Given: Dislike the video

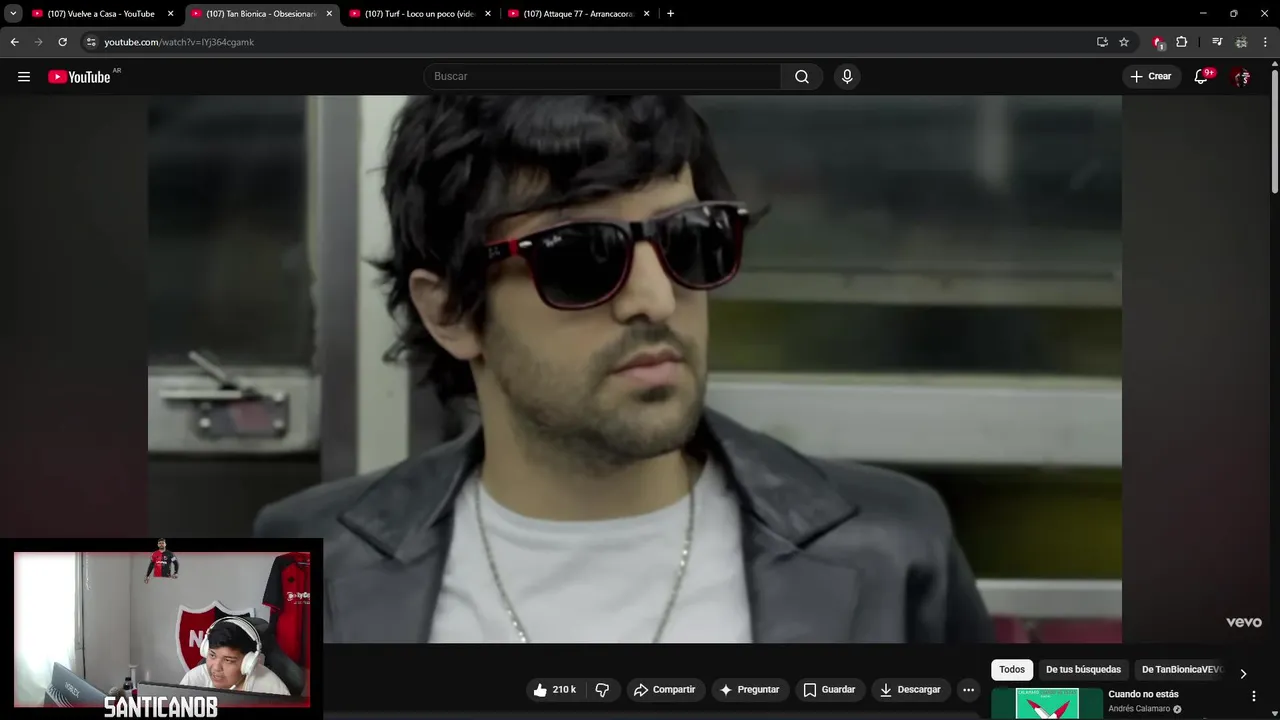Looking at the screenshot, I should [x=602, y=690].
